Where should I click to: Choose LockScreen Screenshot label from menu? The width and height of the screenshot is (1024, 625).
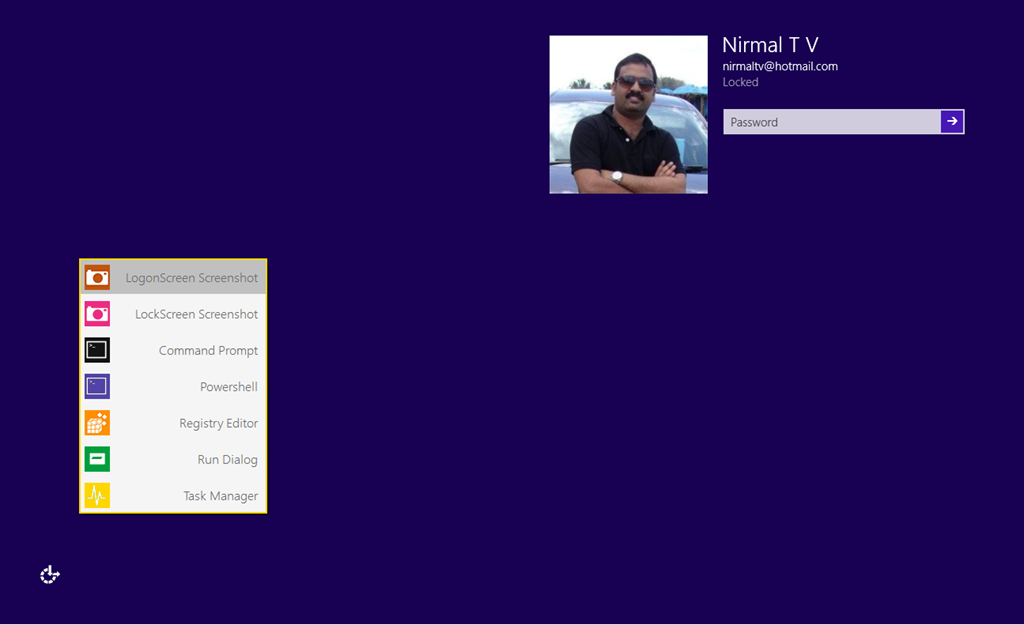[196, 314]
